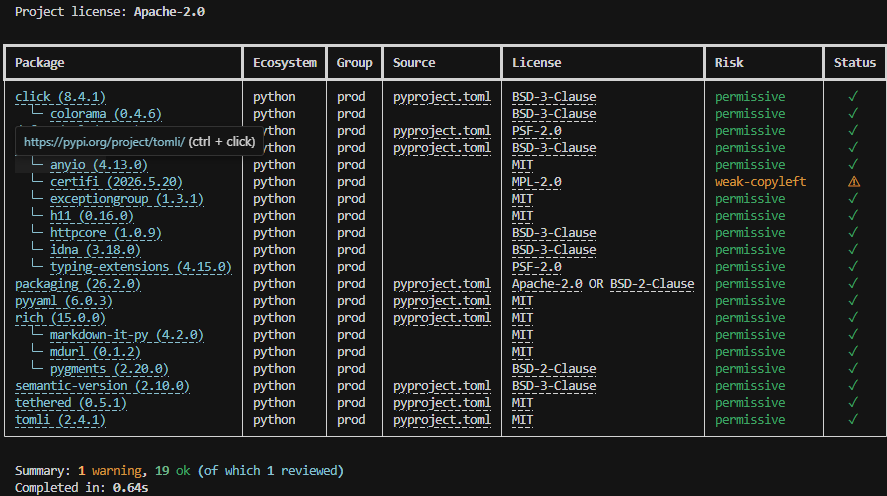The image size is (887, 496).
Task: Open the typing-extensions (4.15.0) package link
Action: 141,266
